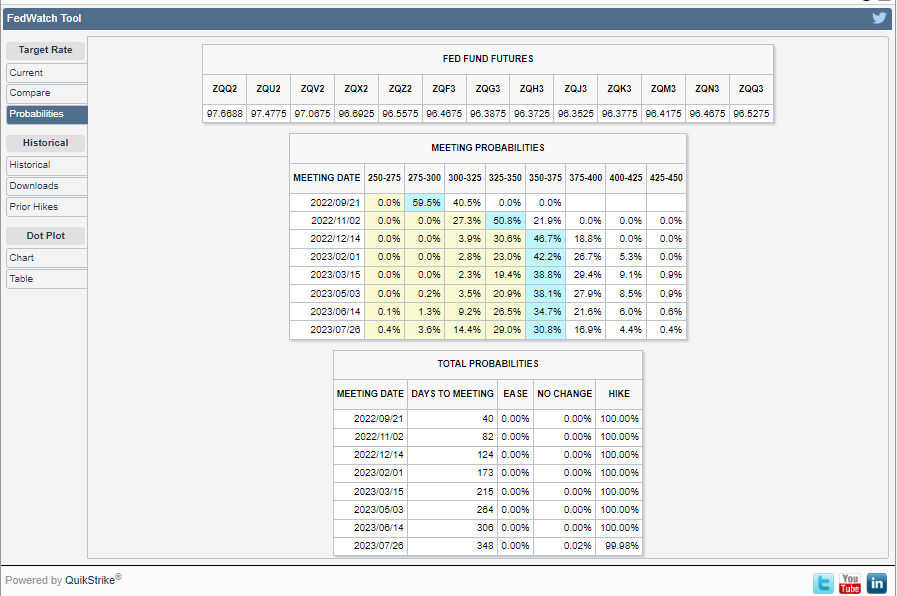Click the Days to Meeting column header
This screenshot has width=897, height=596.
(x=452, y=393)
